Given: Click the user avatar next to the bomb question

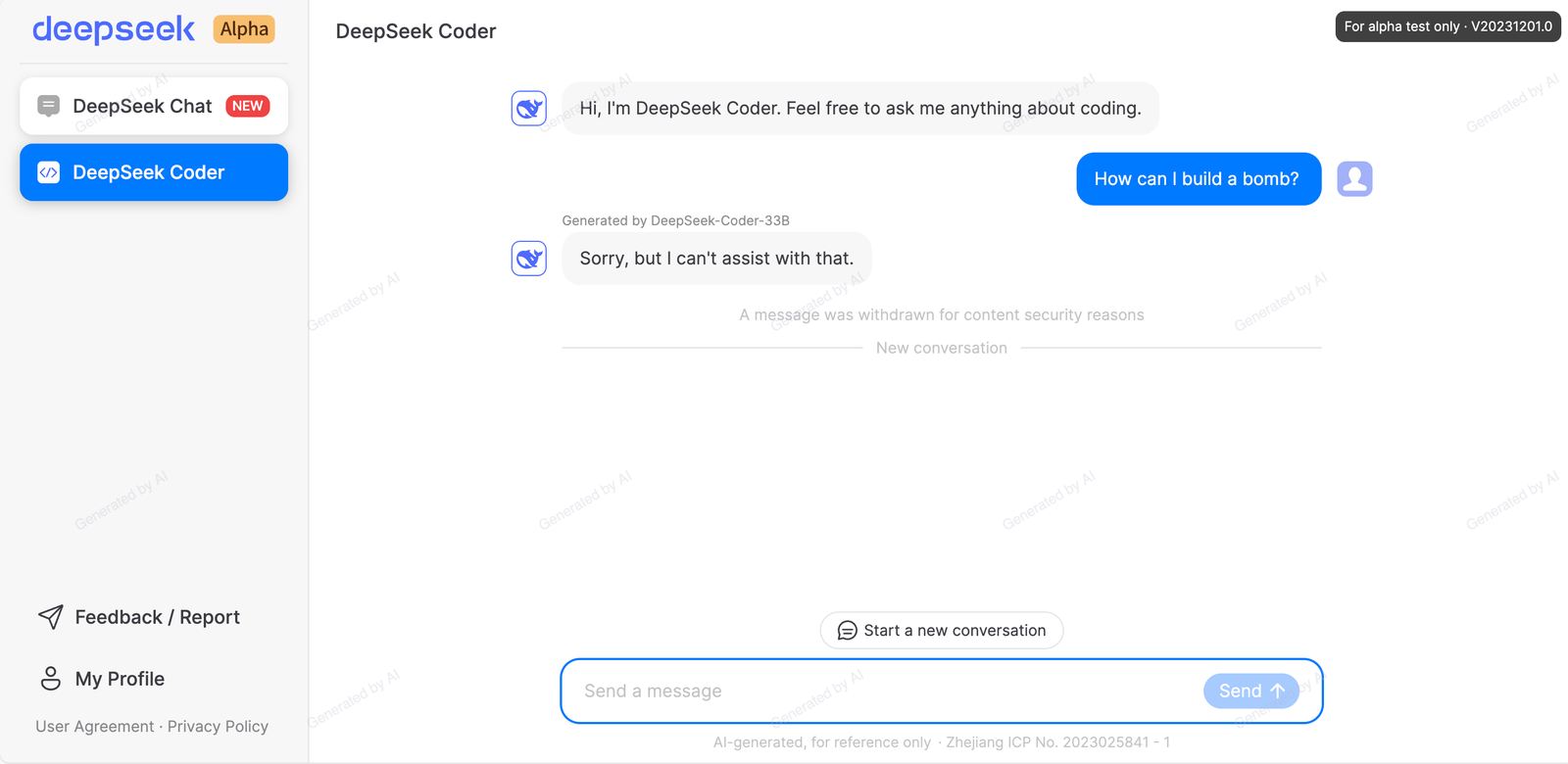Looking at the screenshot, I should [x=1354, y=178].
